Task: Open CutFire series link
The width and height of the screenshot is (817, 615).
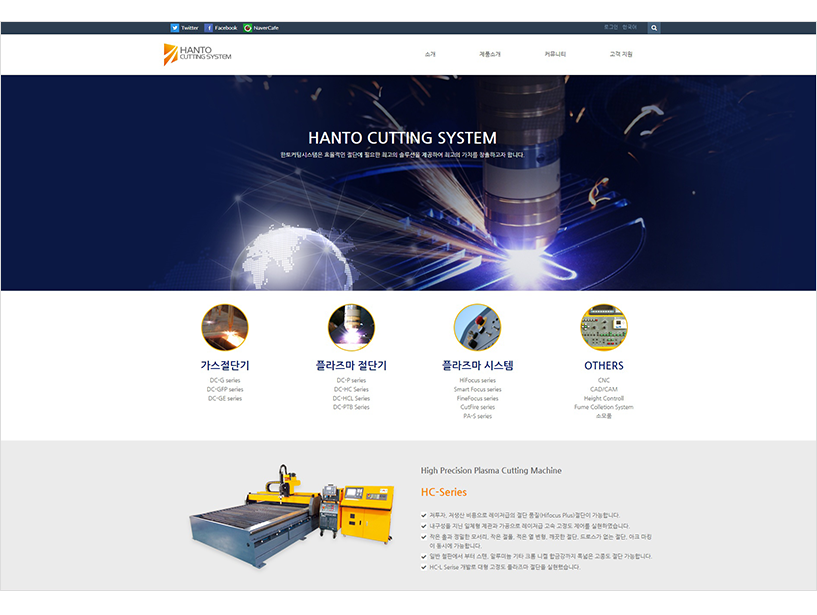Action: click(x=477, y=407)
